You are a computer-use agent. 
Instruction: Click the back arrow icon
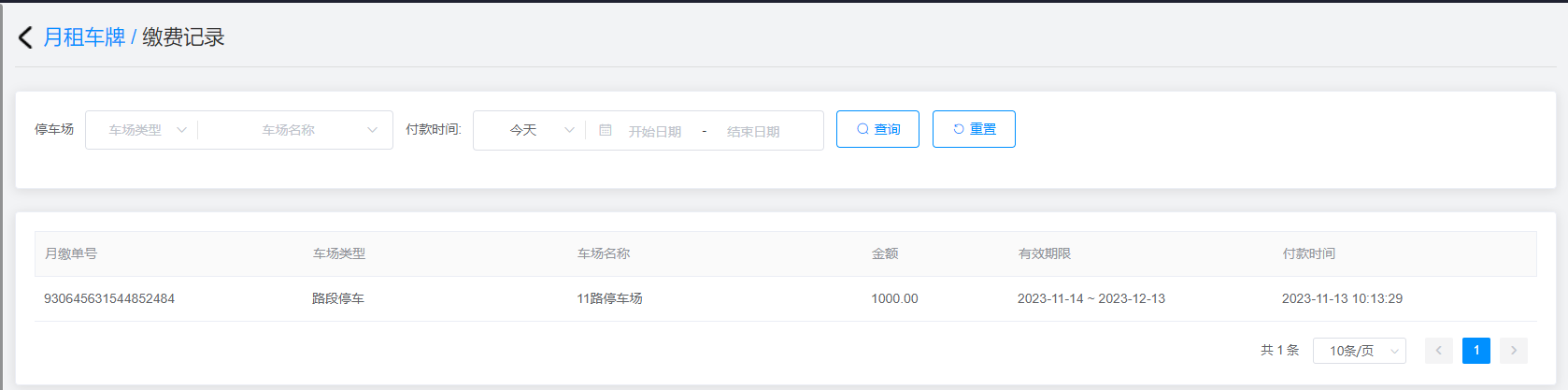(x=25, y=37)
